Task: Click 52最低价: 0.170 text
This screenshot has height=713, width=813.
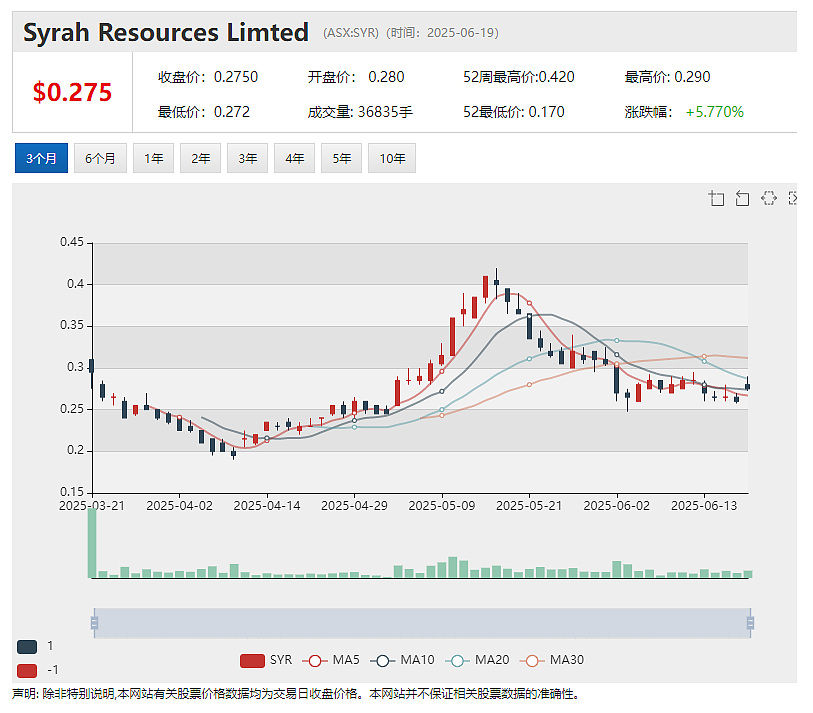Action: coord(513,112)
